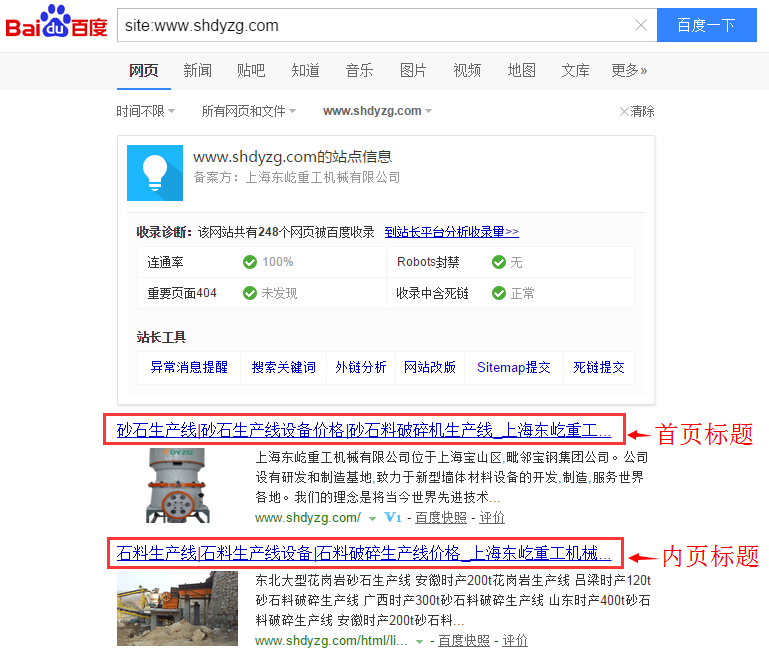769x663 pixels.
Task: Click the lightbulb site info icon
Action: click(155, 173)
